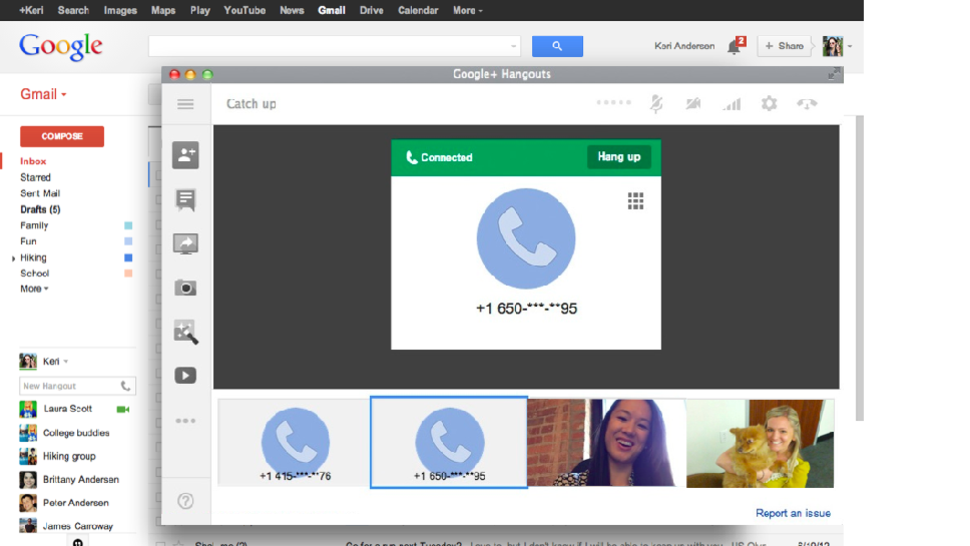Image resolution: width=970 pixels, height=546 pixels.
Task: Open the Hangouts hamburger menu
Action: 186,104
